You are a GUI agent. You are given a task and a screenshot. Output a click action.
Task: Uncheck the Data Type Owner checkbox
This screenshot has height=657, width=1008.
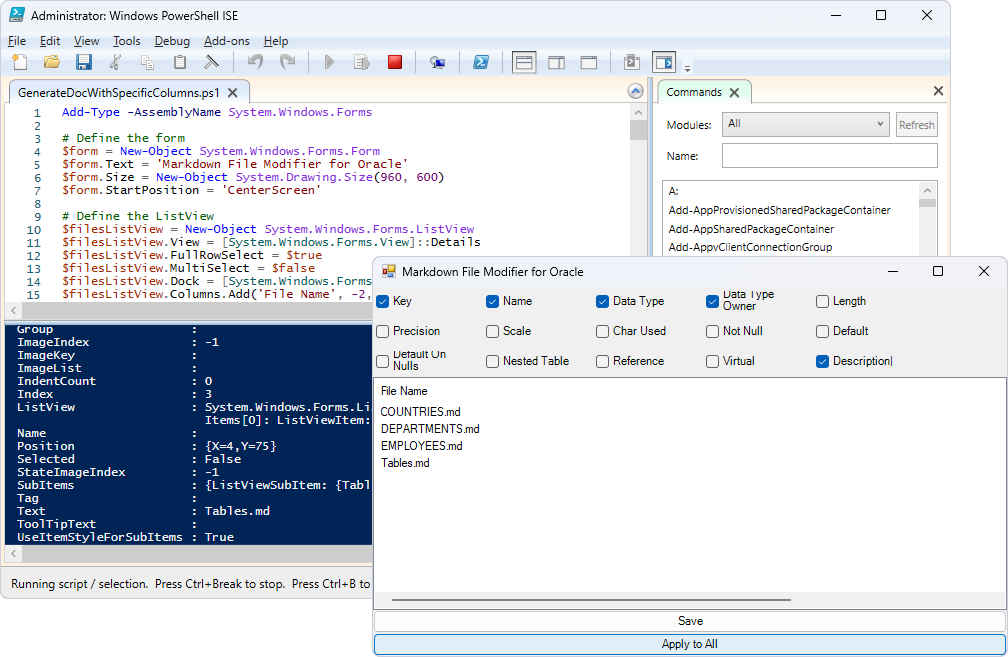pos(712,302)
